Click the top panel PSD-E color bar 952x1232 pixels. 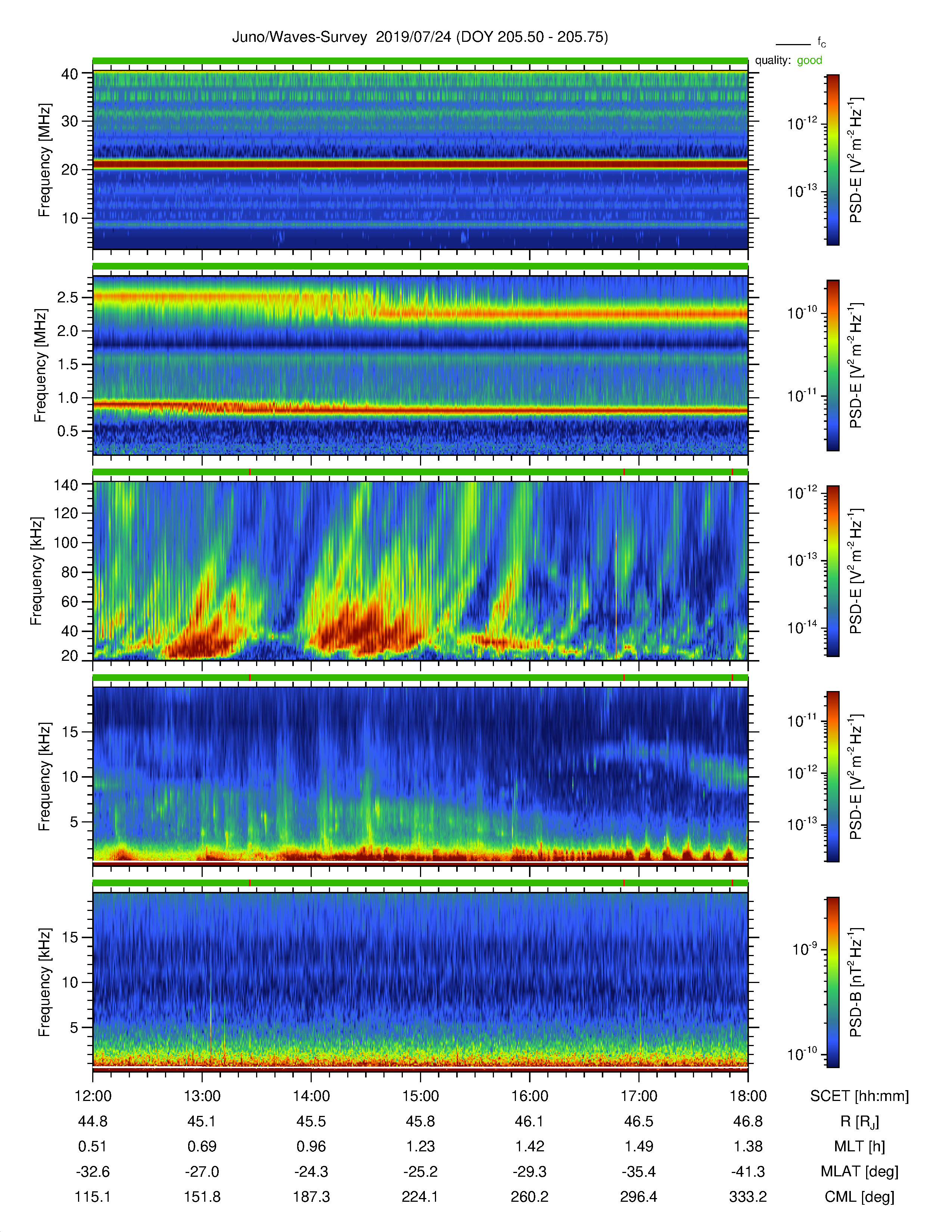(x=833, y=160)
